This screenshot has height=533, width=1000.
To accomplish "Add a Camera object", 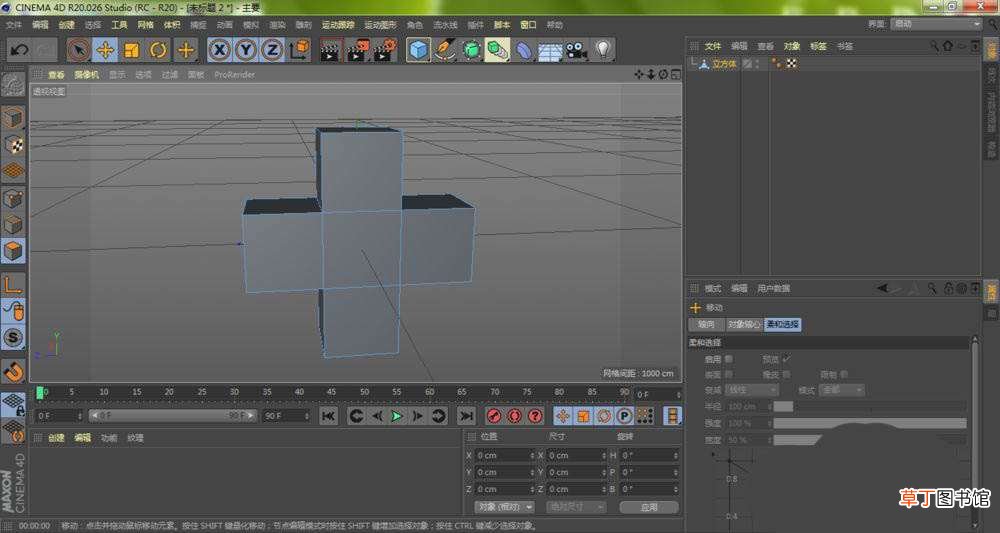I will click(577, 50).
